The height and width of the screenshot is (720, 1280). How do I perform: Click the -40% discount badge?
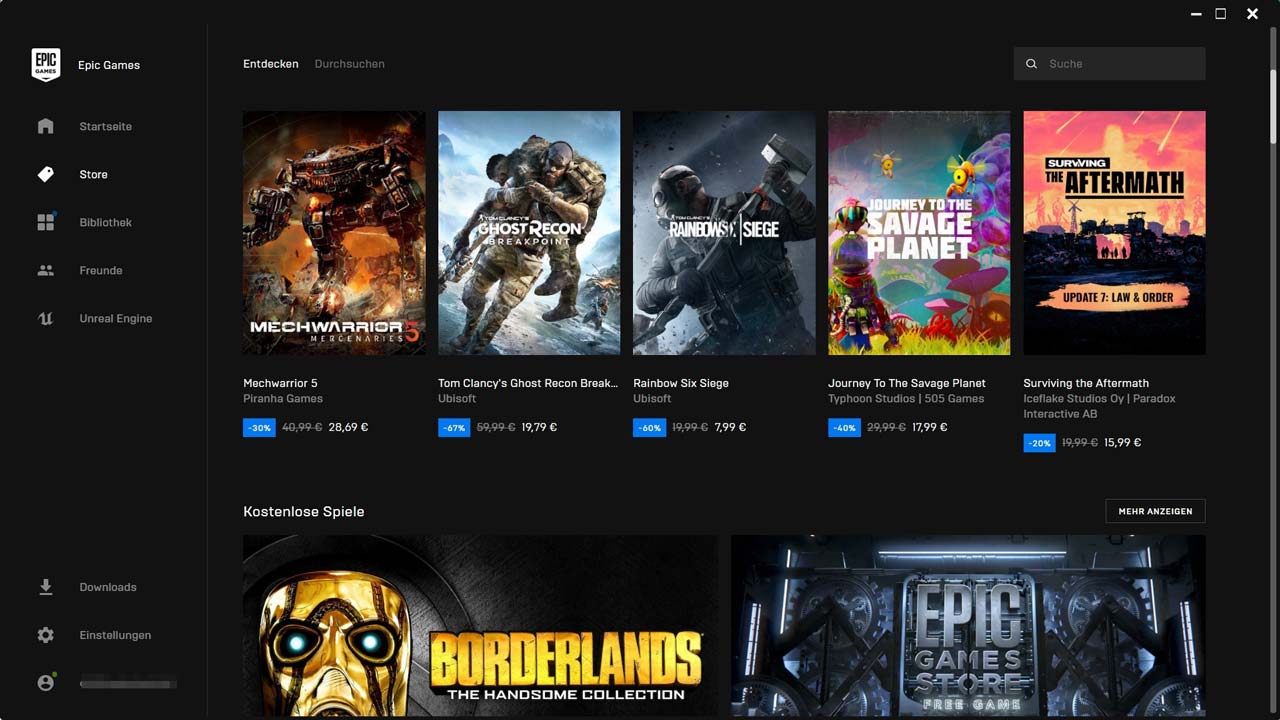pyautogui.click(x=844, y=428)
